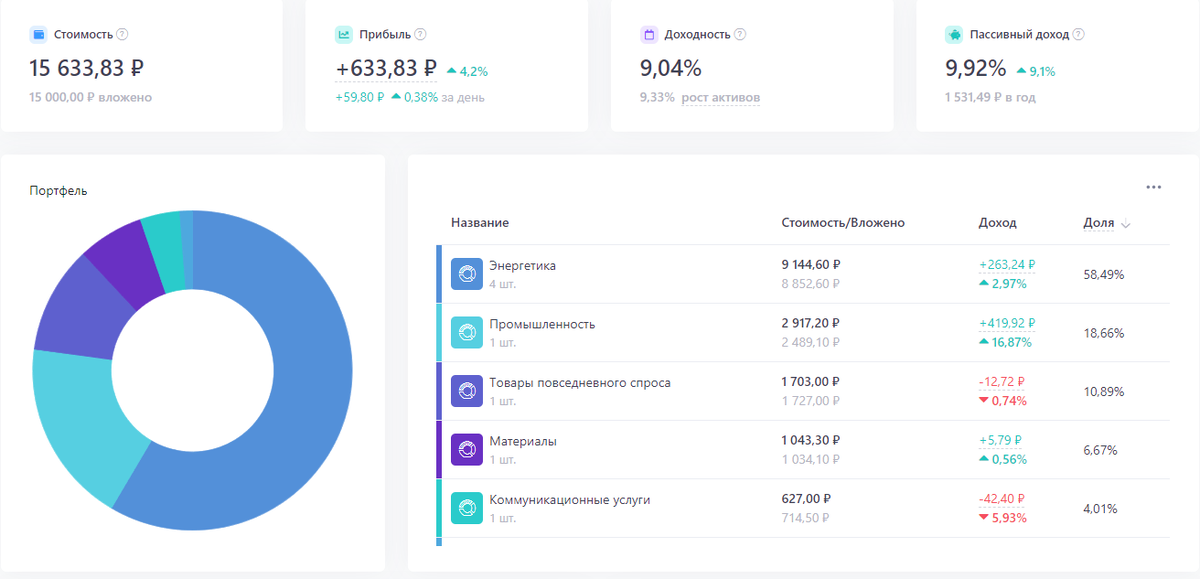Open the Энергетика row
Image resolution: width=1200 pixels, height=579 pixels.
pos(803,274)
